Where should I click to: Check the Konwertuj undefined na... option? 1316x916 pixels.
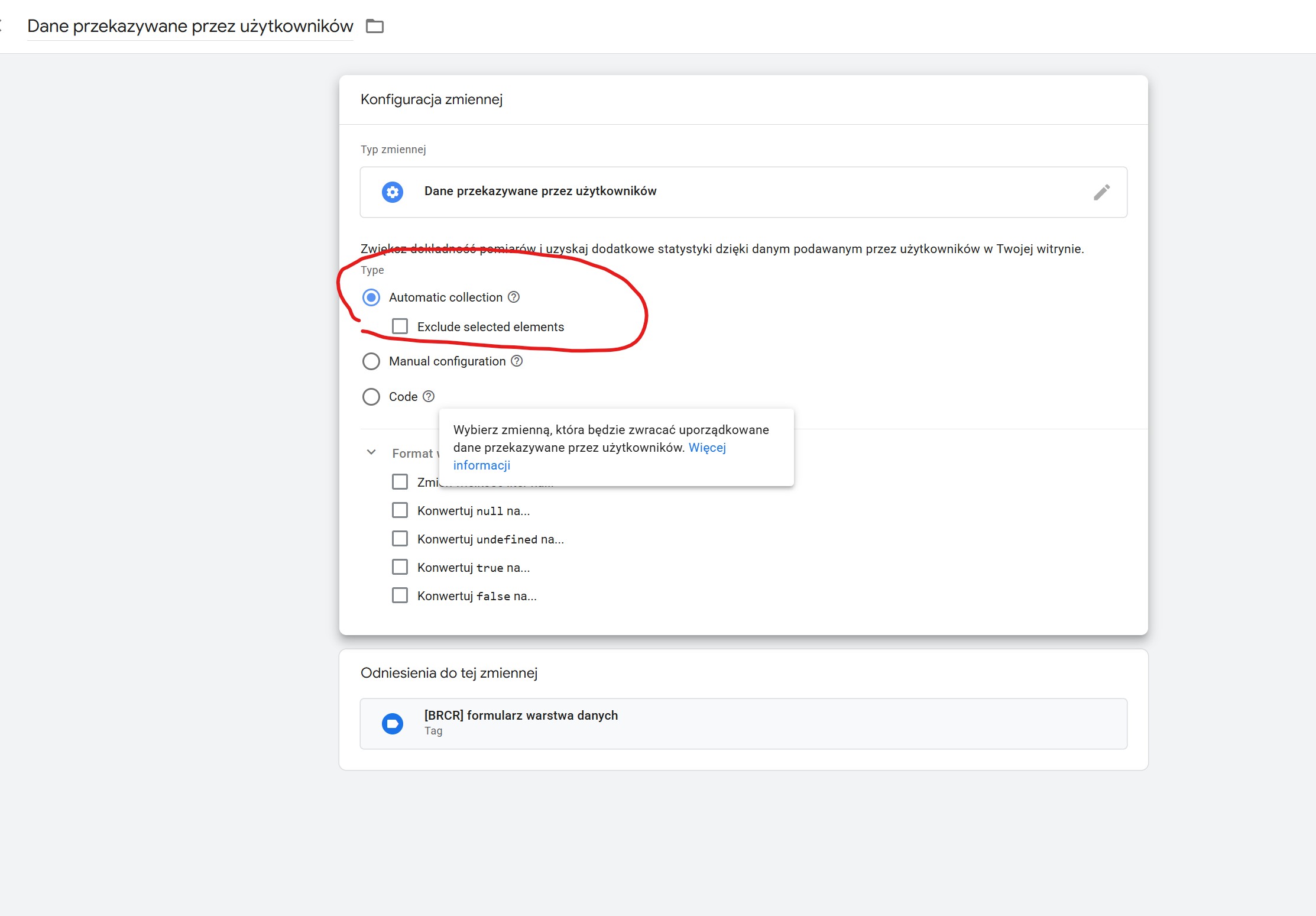pyautogui.click(x=400, y=538)
